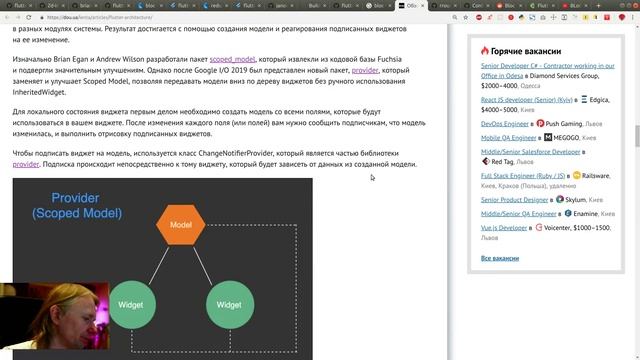Screen dimensions: 640x360
Task: Bookmark this page with the star icon
Action: (x=466, y=18)
